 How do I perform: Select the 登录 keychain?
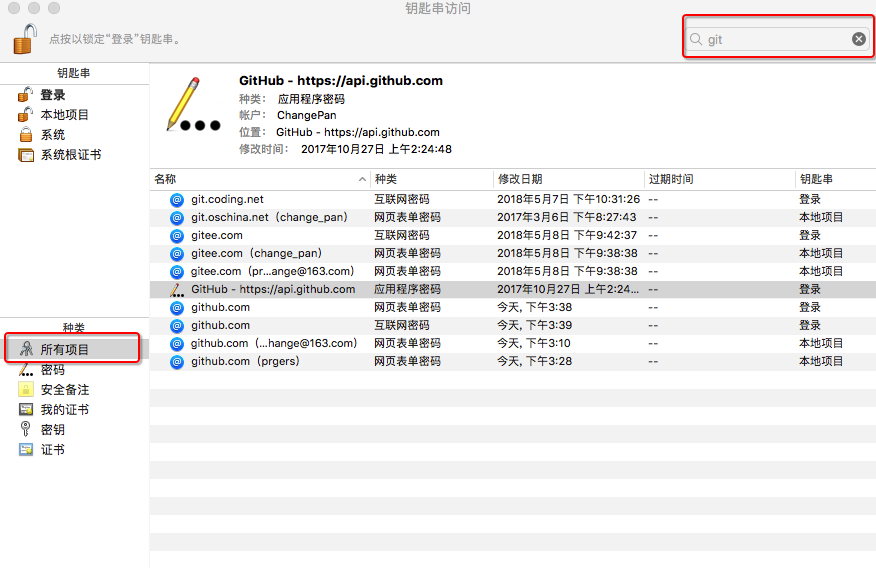[x=74, y=95]
